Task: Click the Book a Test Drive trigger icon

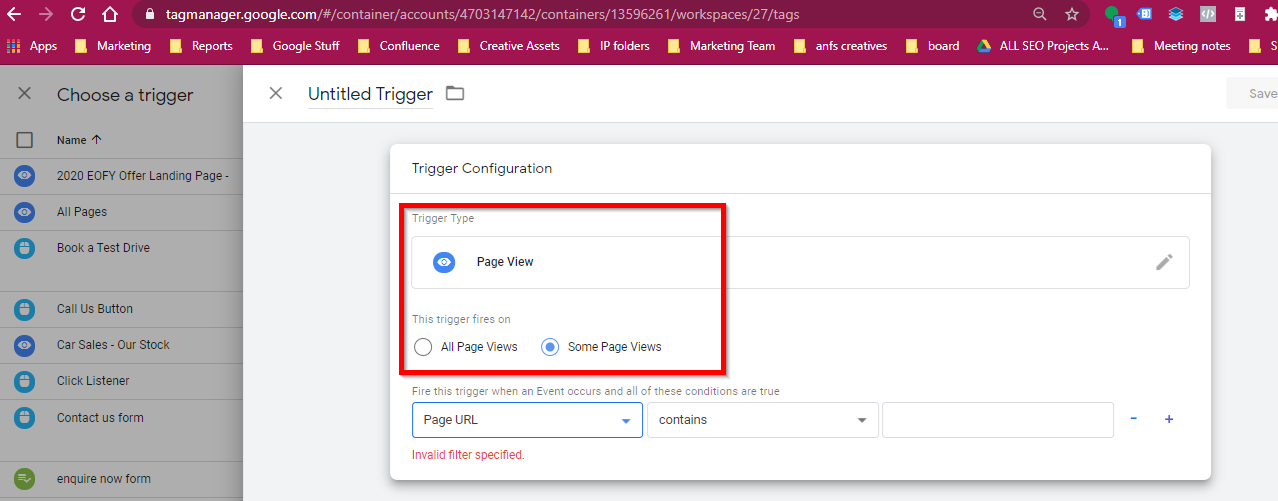Action: pos(25,248)
